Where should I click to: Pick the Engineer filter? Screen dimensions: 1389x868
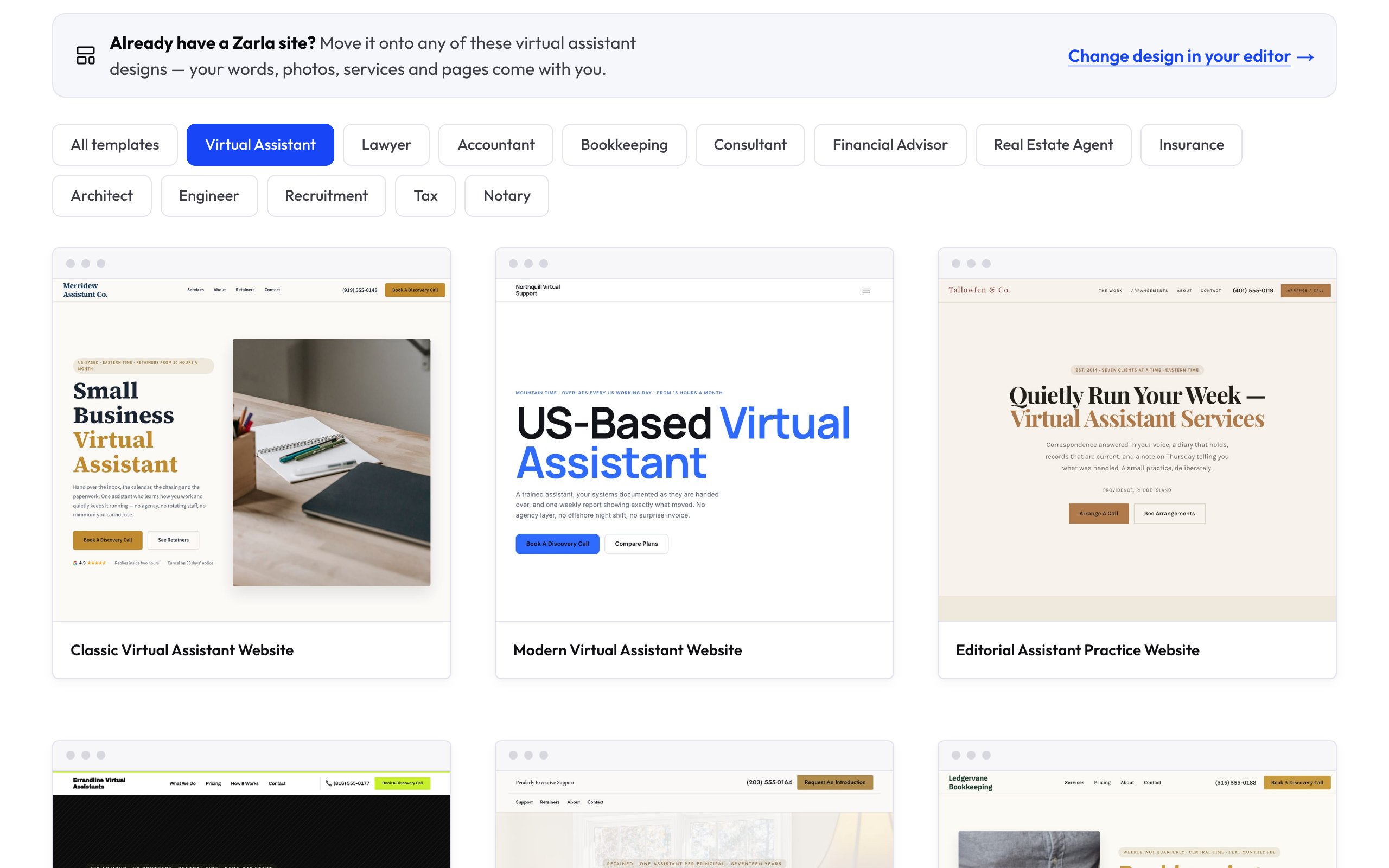point(209,196)
